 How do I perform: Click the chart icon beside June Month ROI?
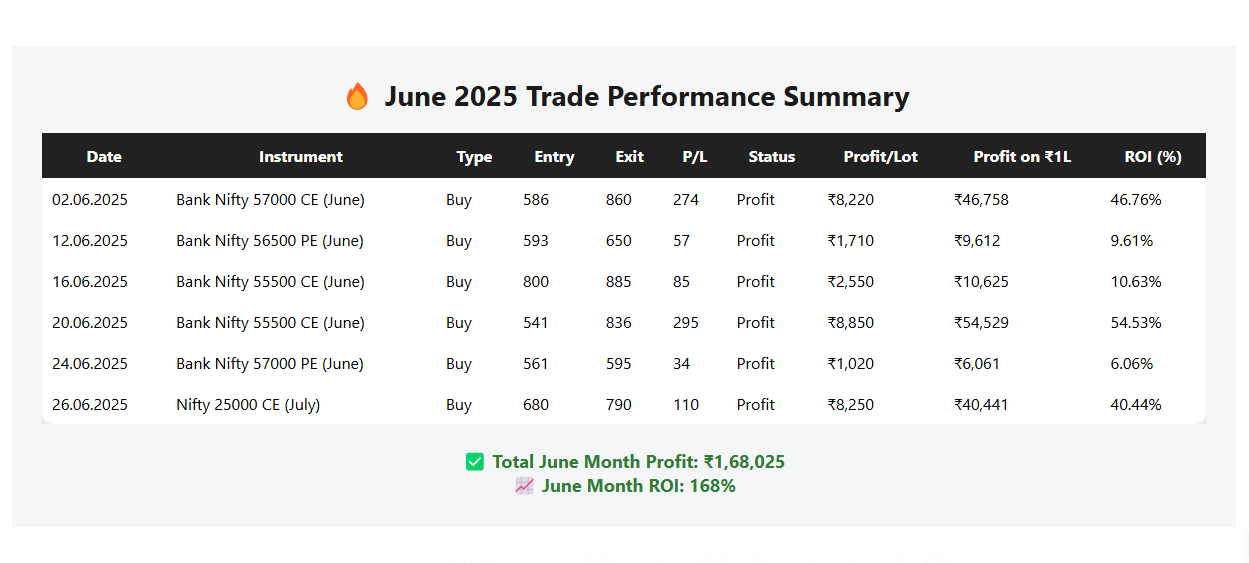click(x=525, y=486)
